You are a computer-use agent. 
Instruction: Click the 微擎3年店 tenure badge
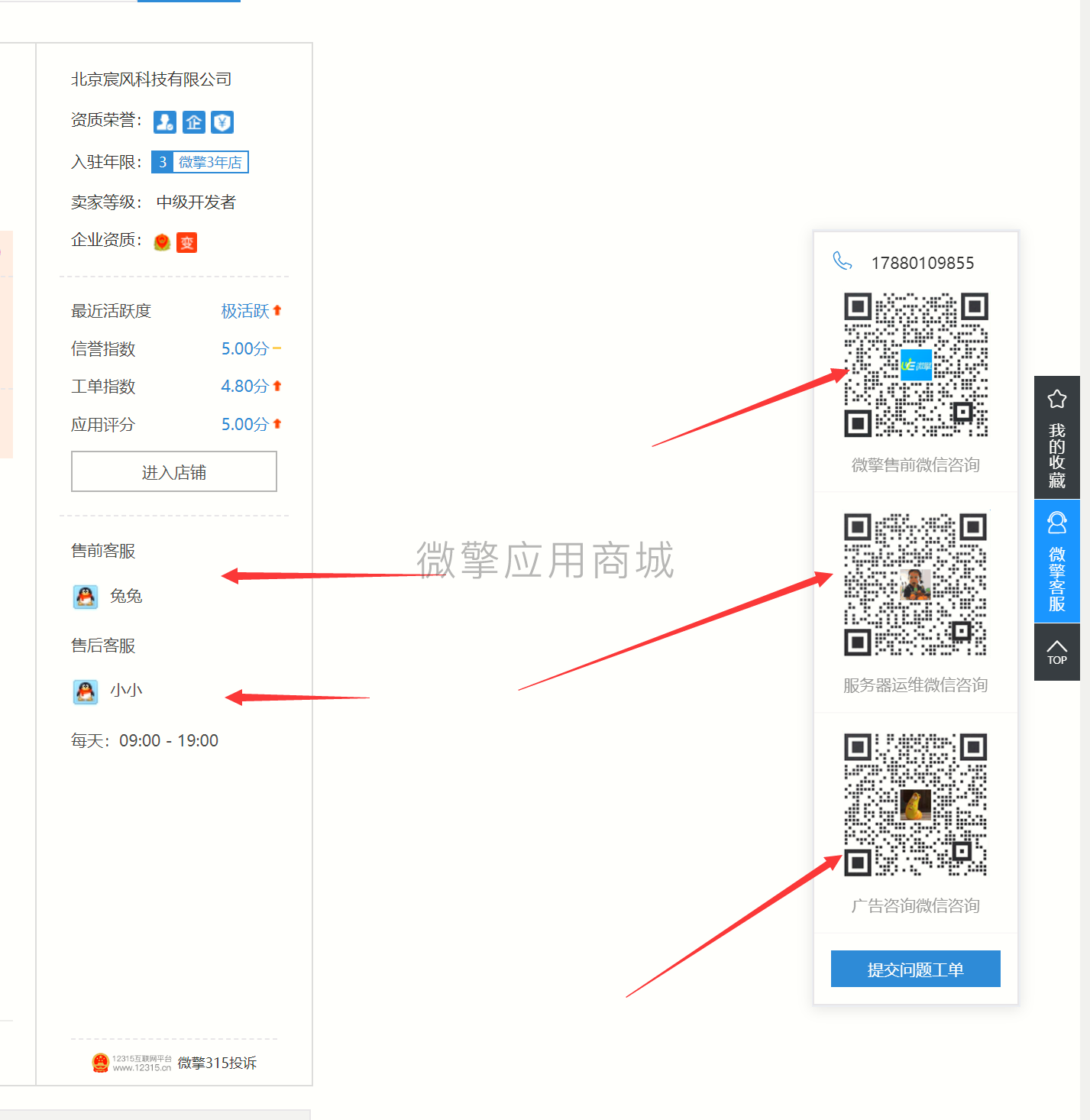pos(200,162)
